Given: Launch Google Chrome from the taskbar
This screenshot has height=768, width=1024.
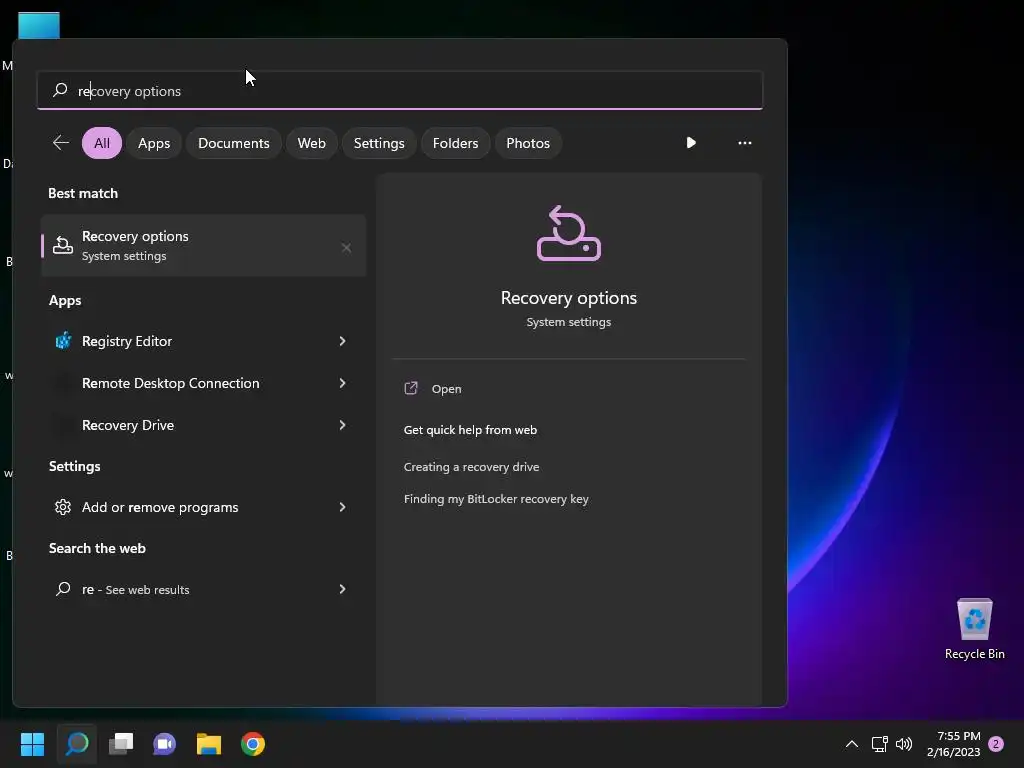Looking at the screenshot, I should 253,744.
